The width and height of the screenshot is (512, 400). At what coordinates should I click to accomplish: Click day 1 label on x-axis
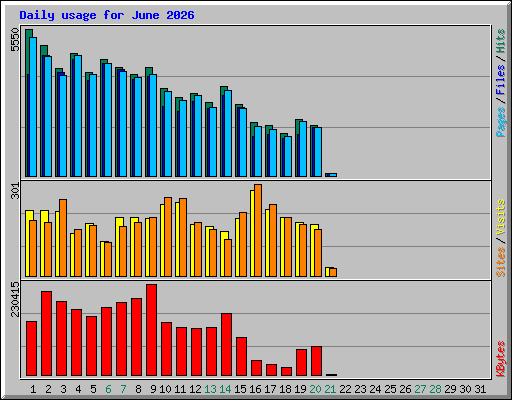click(x=33, y=389)
